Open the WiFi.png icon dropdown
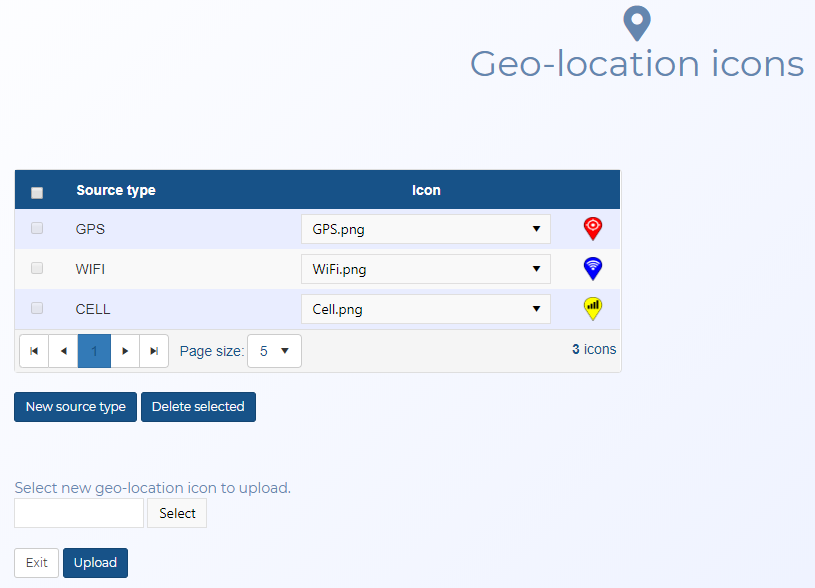This screenshot has height=588, width=815. (x=425, y=269)
